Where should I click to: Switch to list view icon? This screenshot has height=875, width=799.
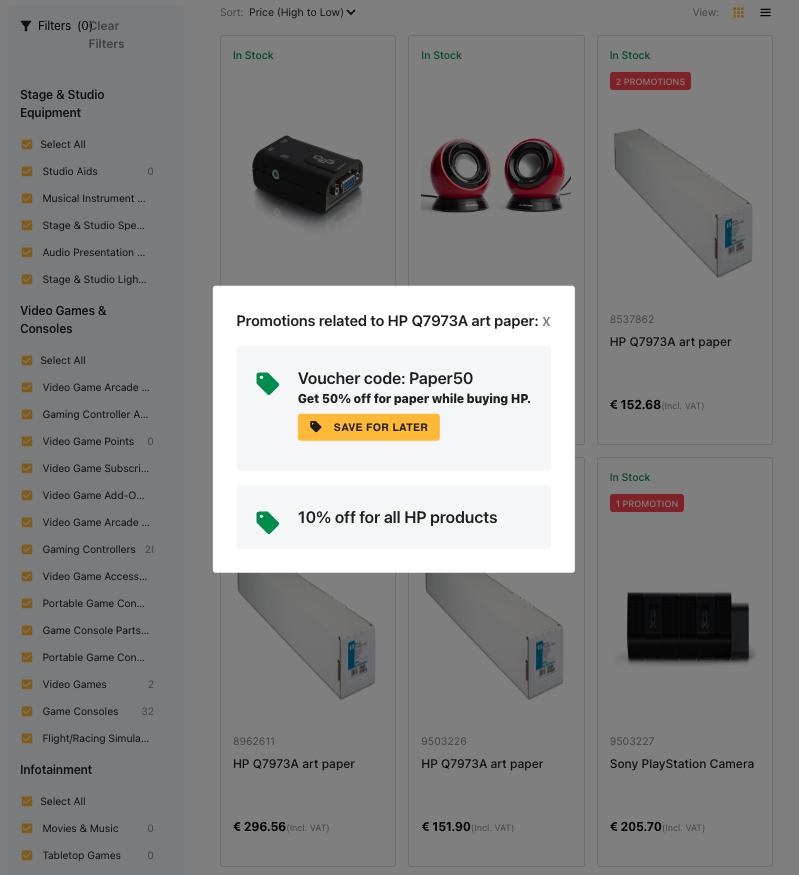(766, 13)
